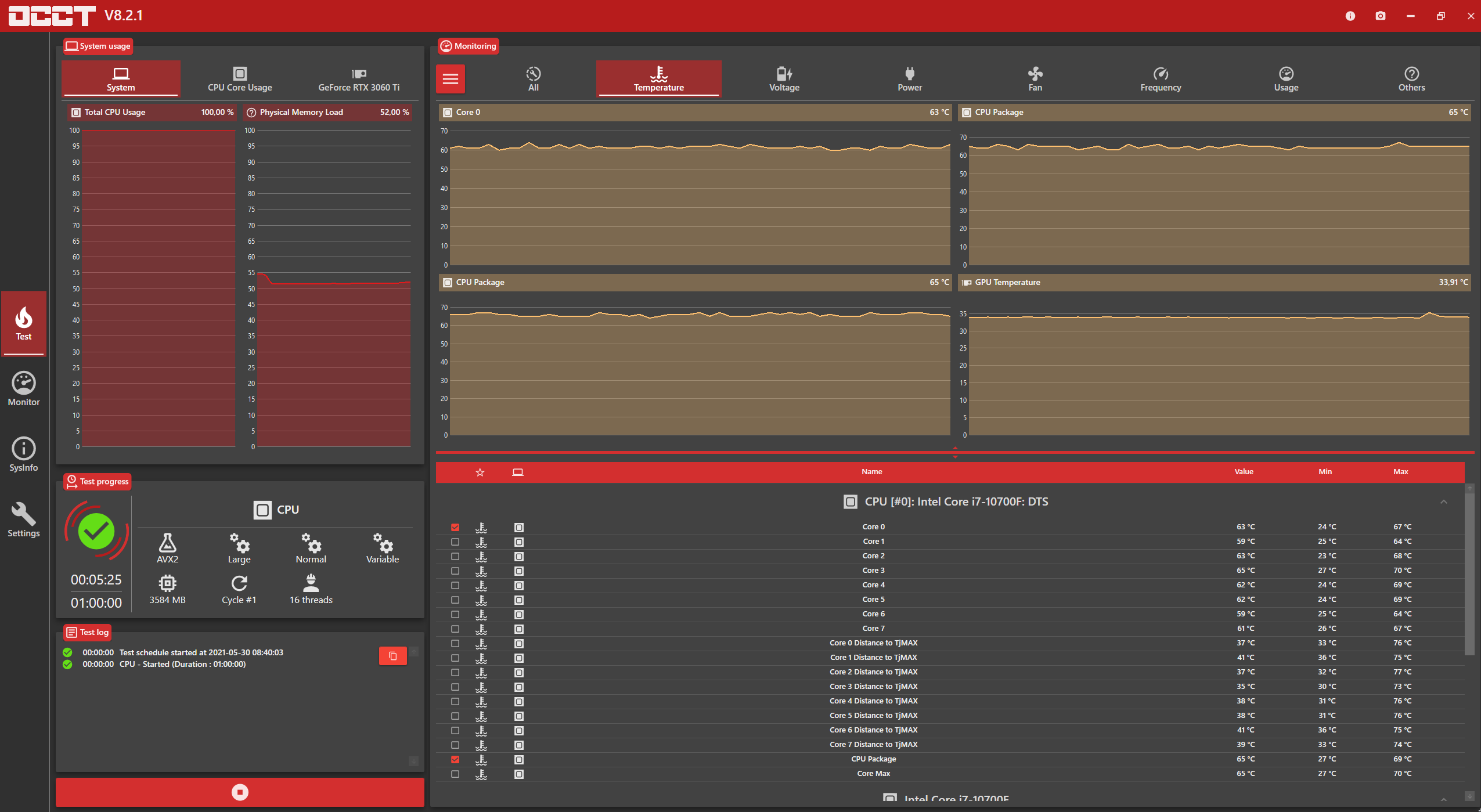This screenshot has height=812, width=1481.
Task: Sort sensor table by Value column
Action: (1244, 472)
